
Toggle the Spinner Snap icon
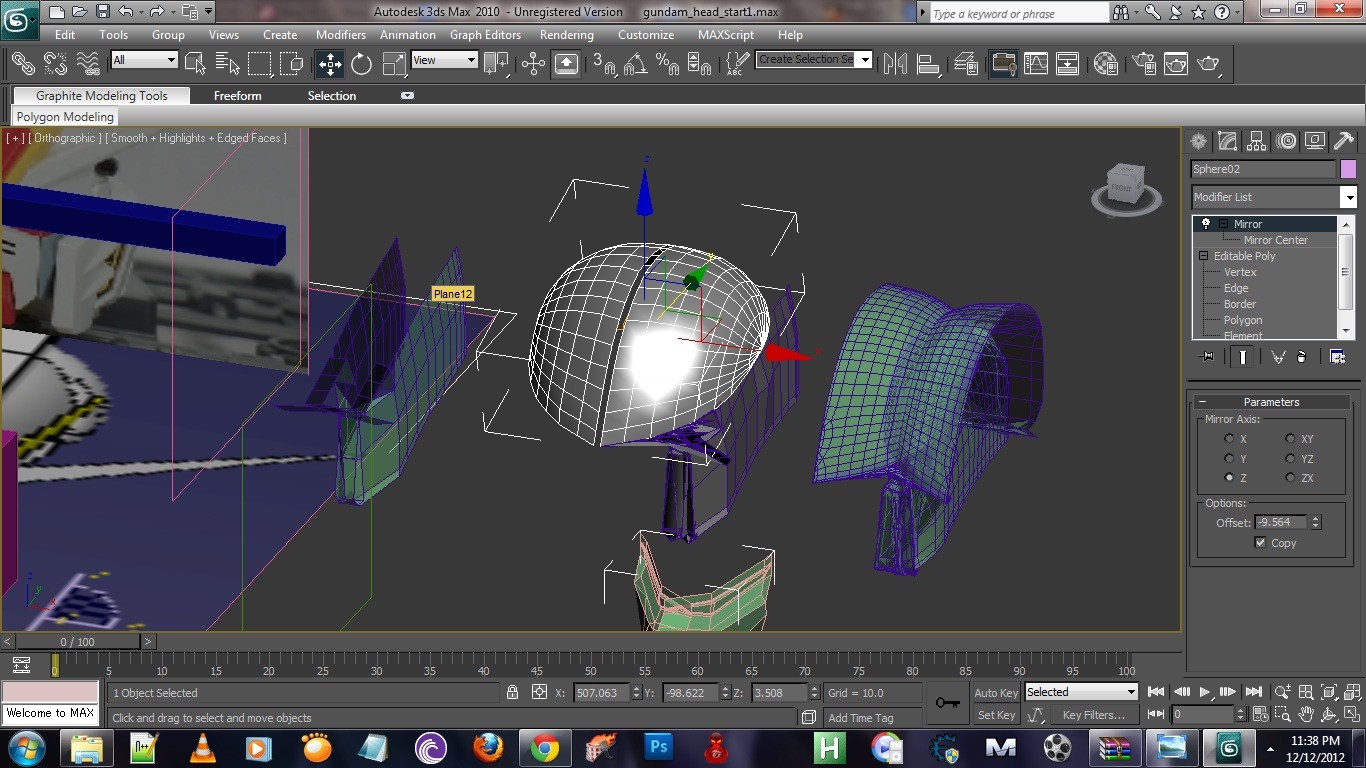(x=699, y=64)
